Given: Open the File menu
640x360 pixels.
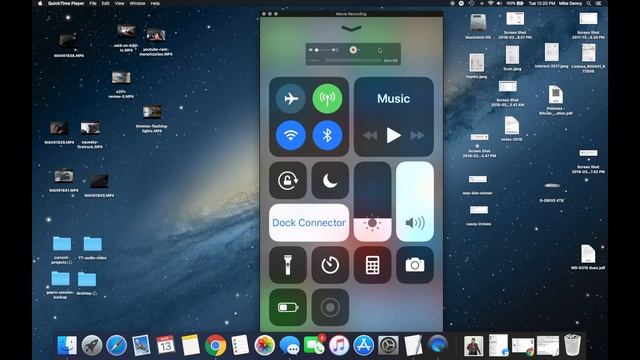Looking at the screenshot, I should 93,3.
